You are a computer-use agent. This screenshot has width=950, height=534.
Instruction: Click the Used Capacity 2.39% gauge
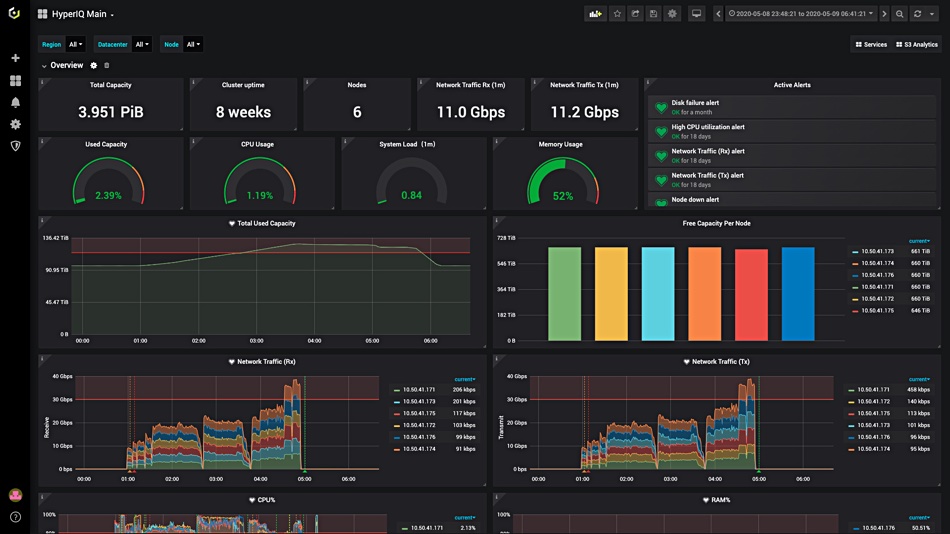pyautogui.click(x=108, y=181)
